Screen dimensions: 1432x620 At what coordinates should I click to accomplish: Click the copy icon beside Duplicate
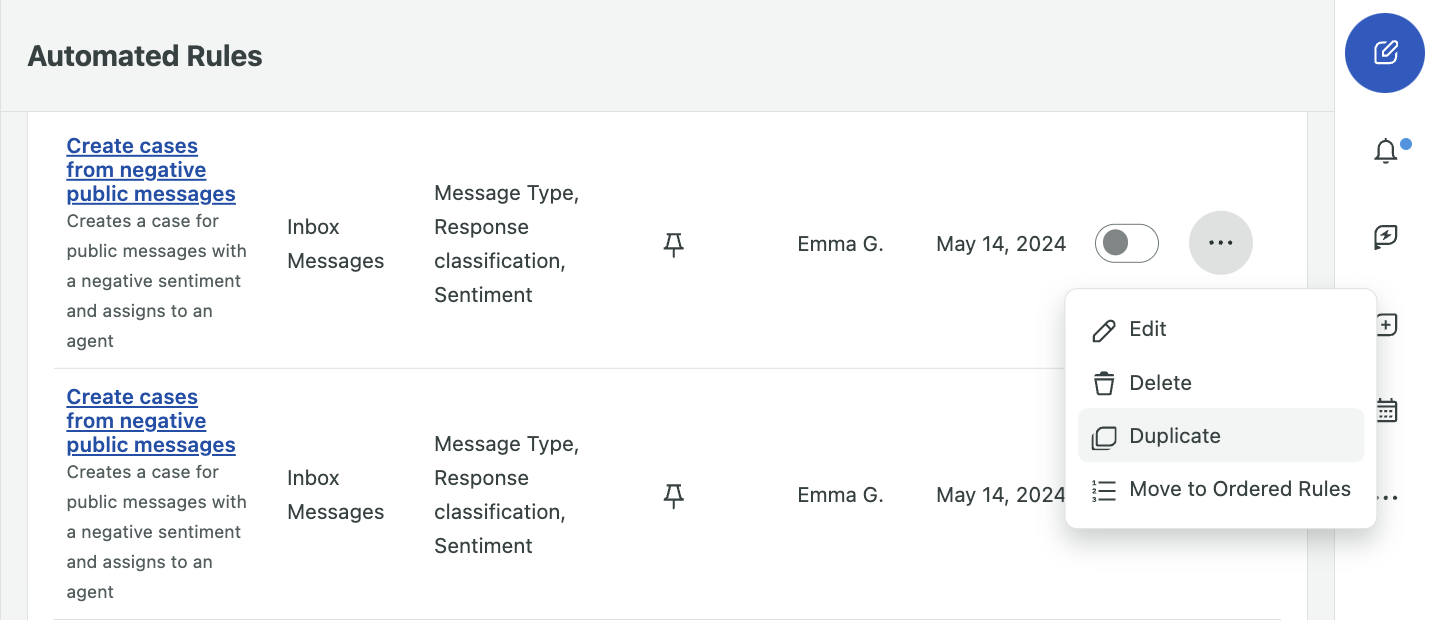[1103, 435]
